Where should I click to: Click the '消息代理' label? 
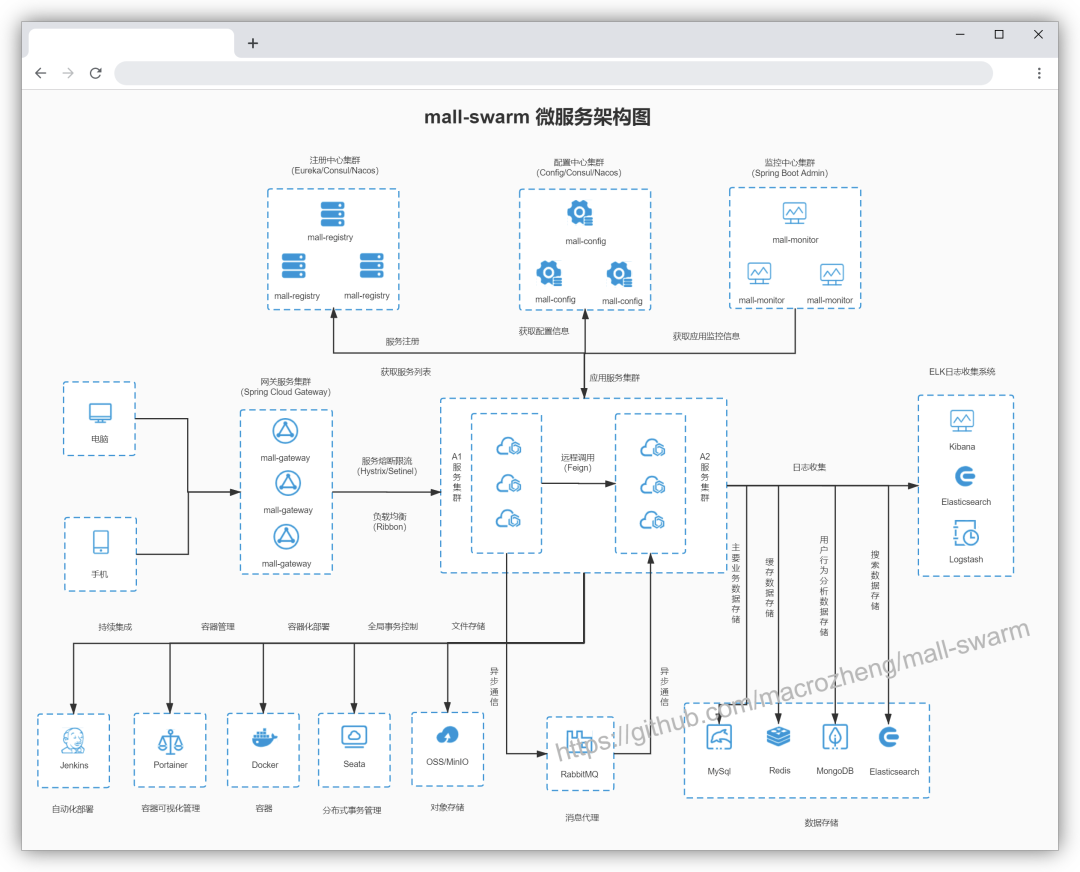[x=582, y=818]
